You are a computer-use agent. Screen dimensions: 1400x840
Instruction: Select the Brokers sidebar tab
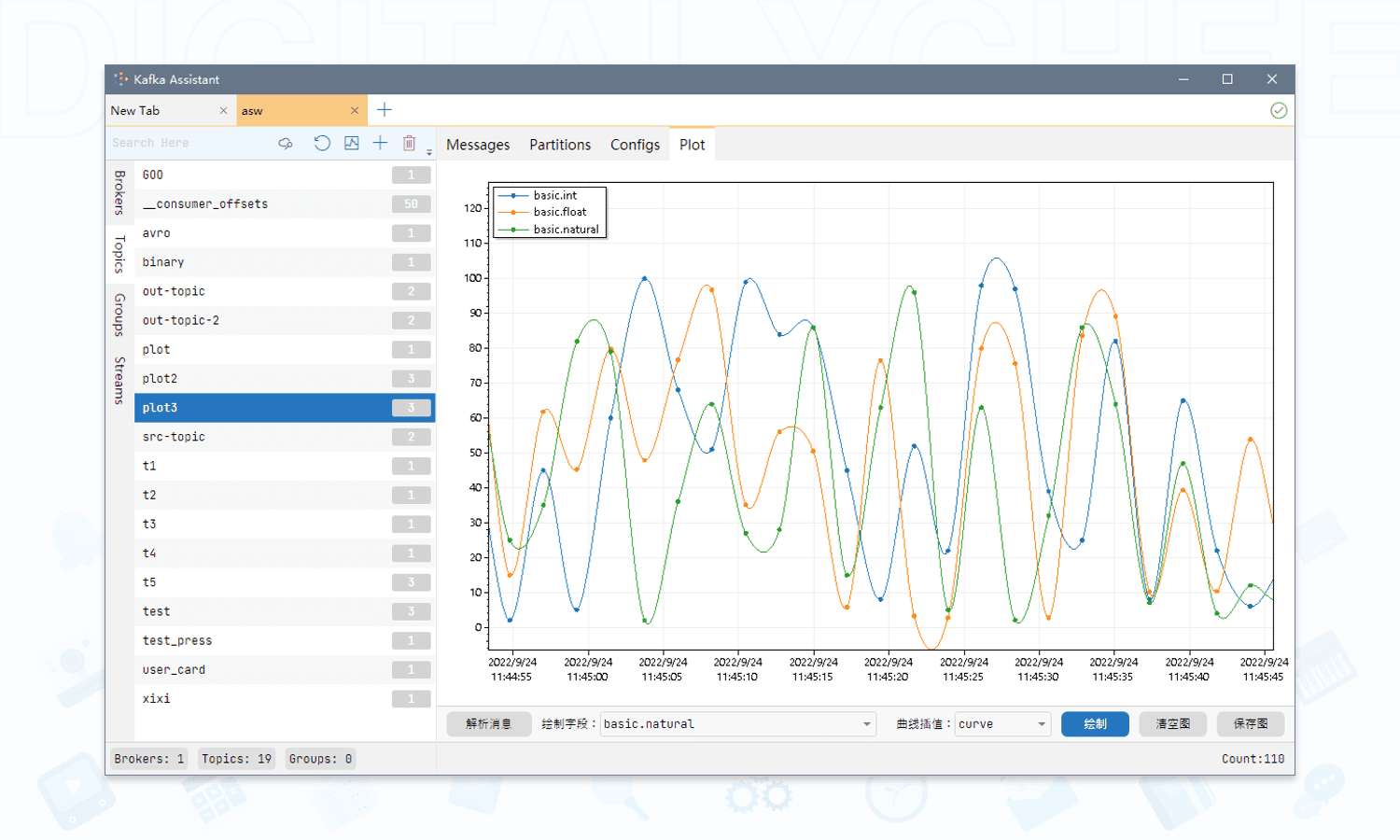[x=119, y=192]
